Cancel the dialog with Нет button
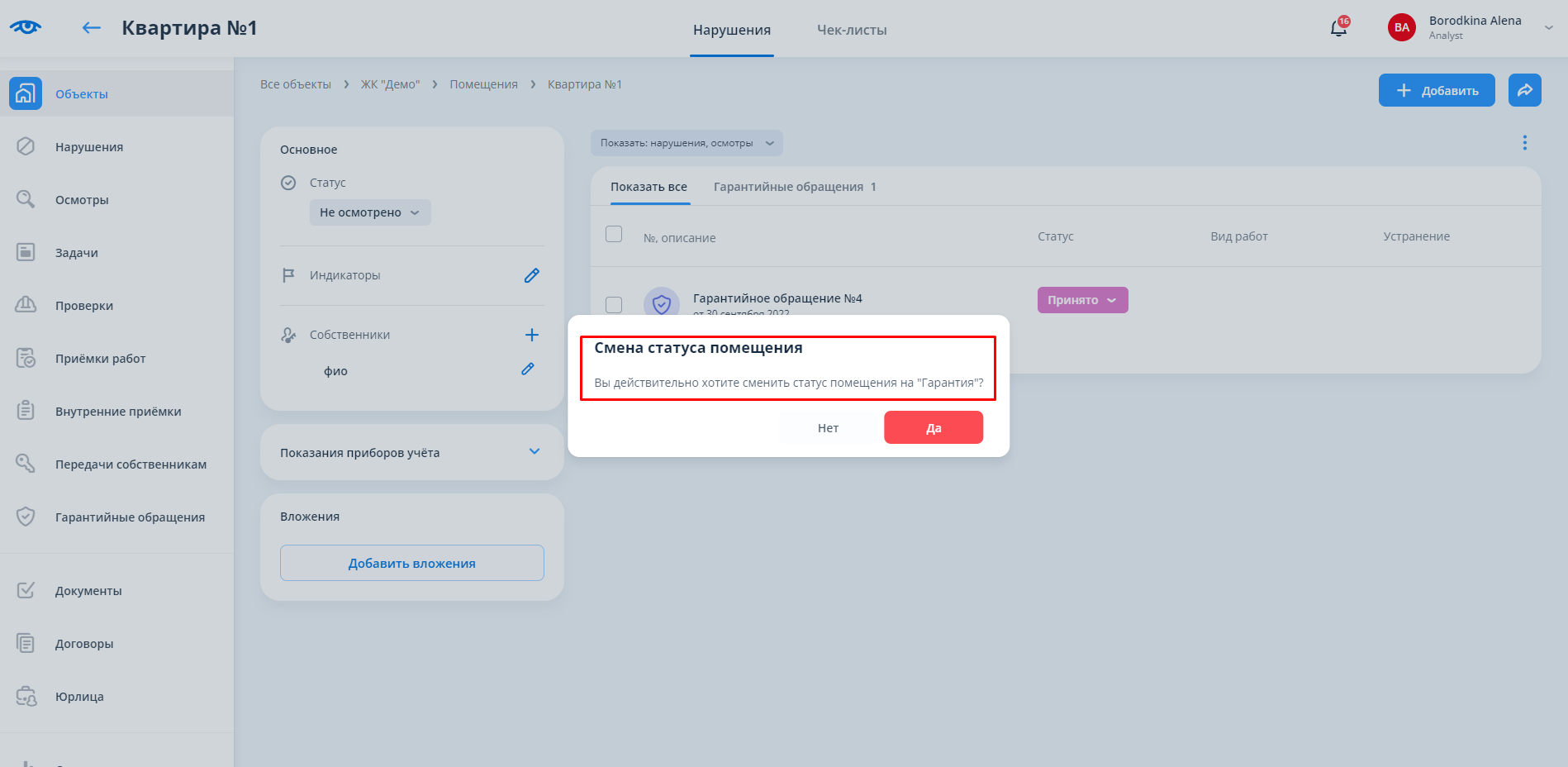The image size is (1568, 767). pos(828,428)
